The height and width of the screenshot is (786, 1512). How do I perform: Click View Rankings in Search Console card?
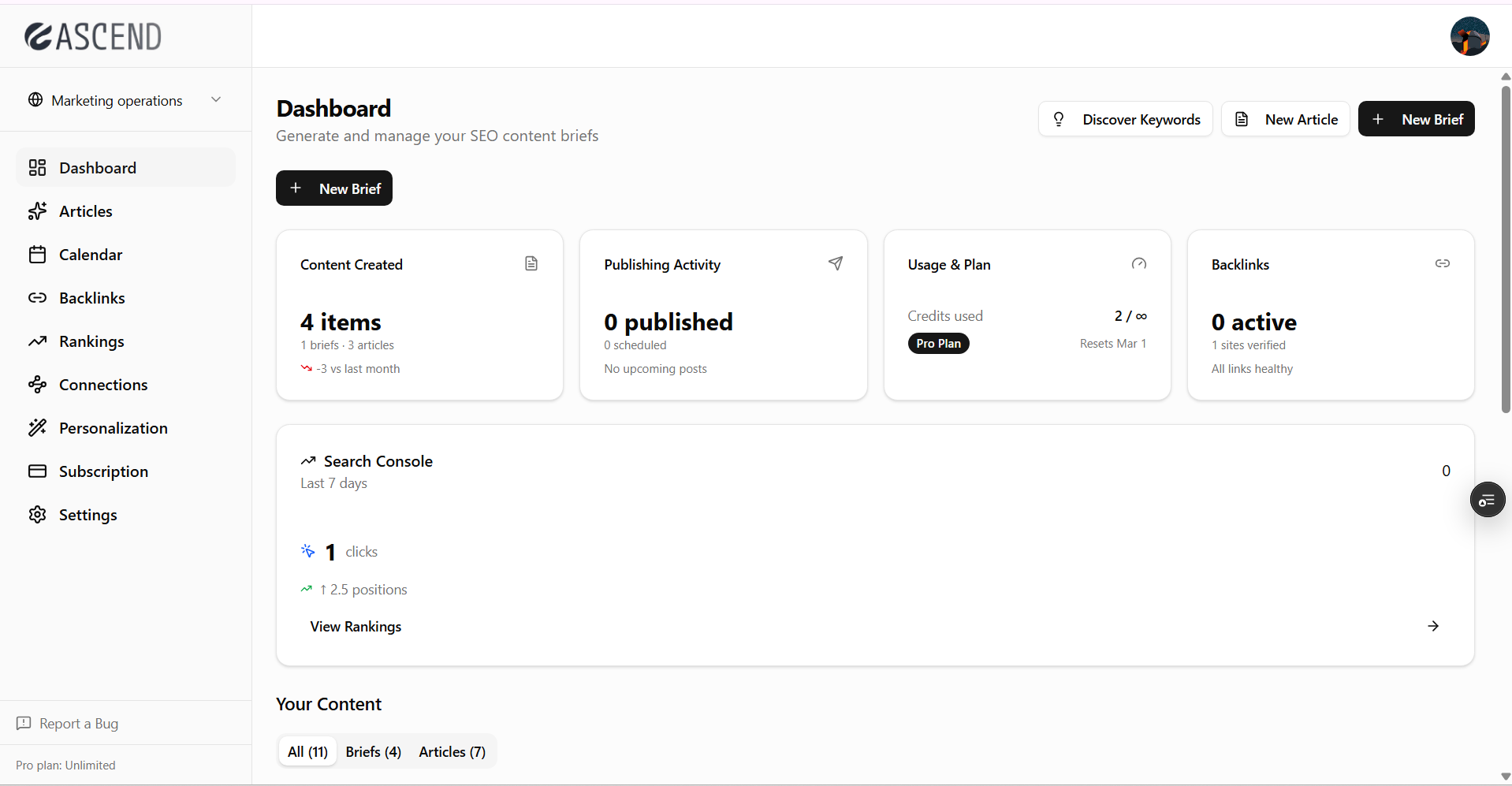click(356, 626)
